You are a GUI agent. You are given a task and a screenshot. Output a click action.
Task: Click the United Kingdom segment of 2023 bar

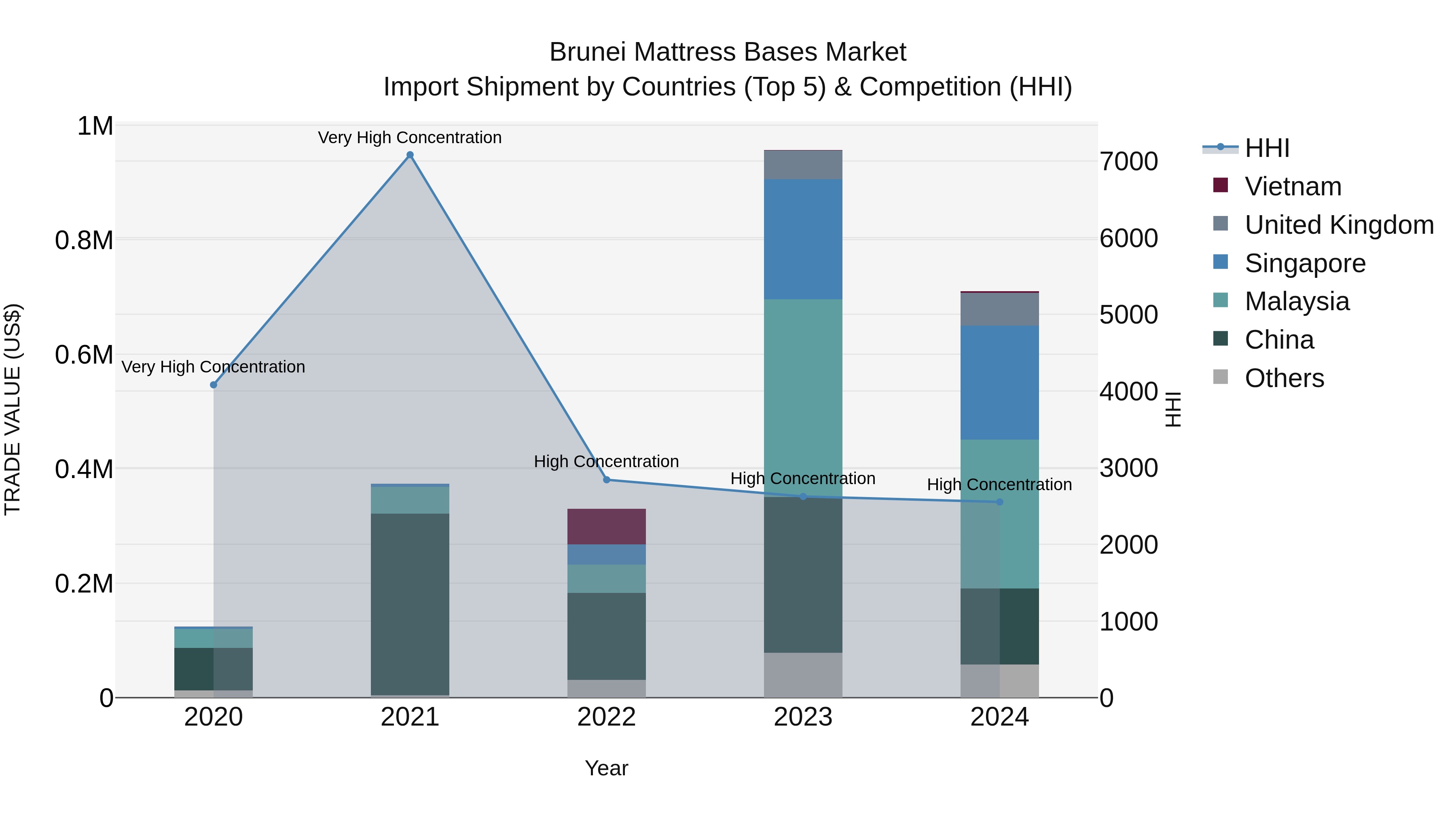pyautogui.click(x=803, y=165)
